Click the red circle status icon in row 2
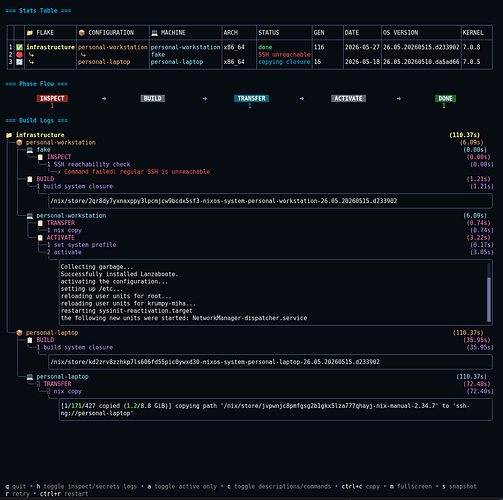This screenshot has height=500, width=503. 19,55
